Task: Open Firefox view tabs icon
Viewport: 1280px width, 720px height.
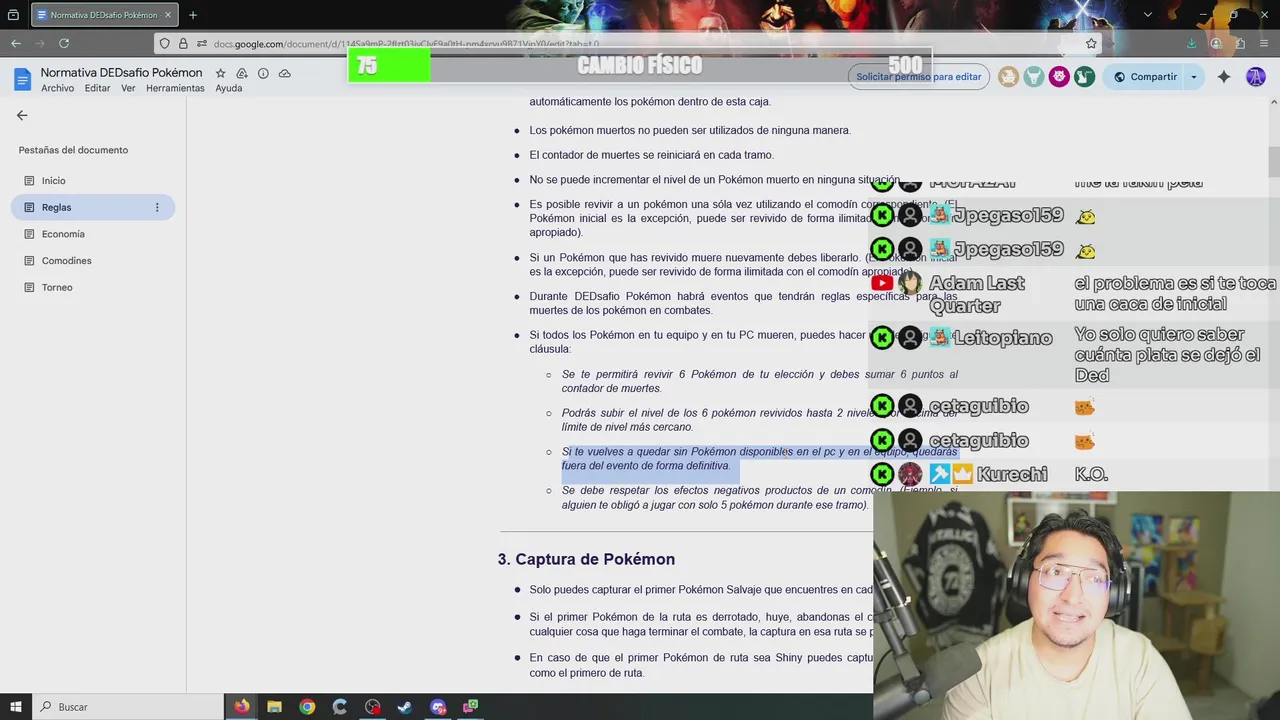Action: [13, 15]
